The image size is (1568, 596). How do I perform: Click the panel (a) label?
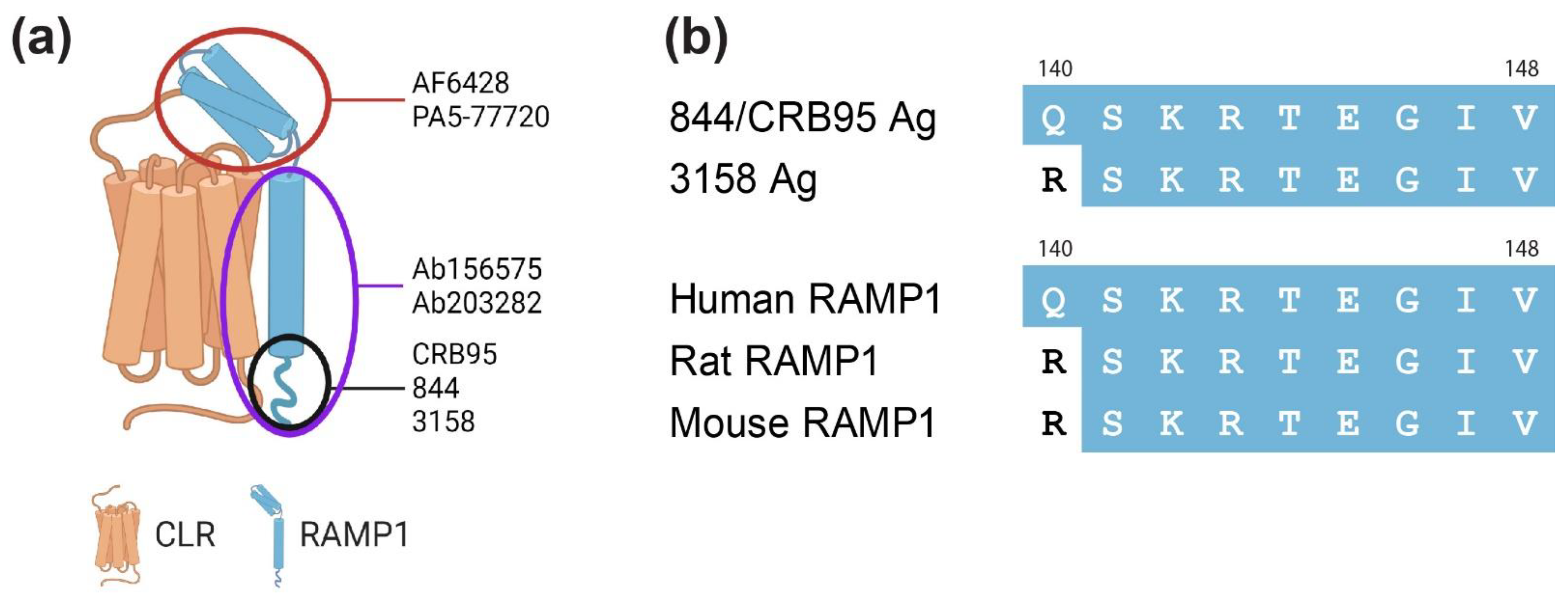pyautogui.click(x=41, y=40)
